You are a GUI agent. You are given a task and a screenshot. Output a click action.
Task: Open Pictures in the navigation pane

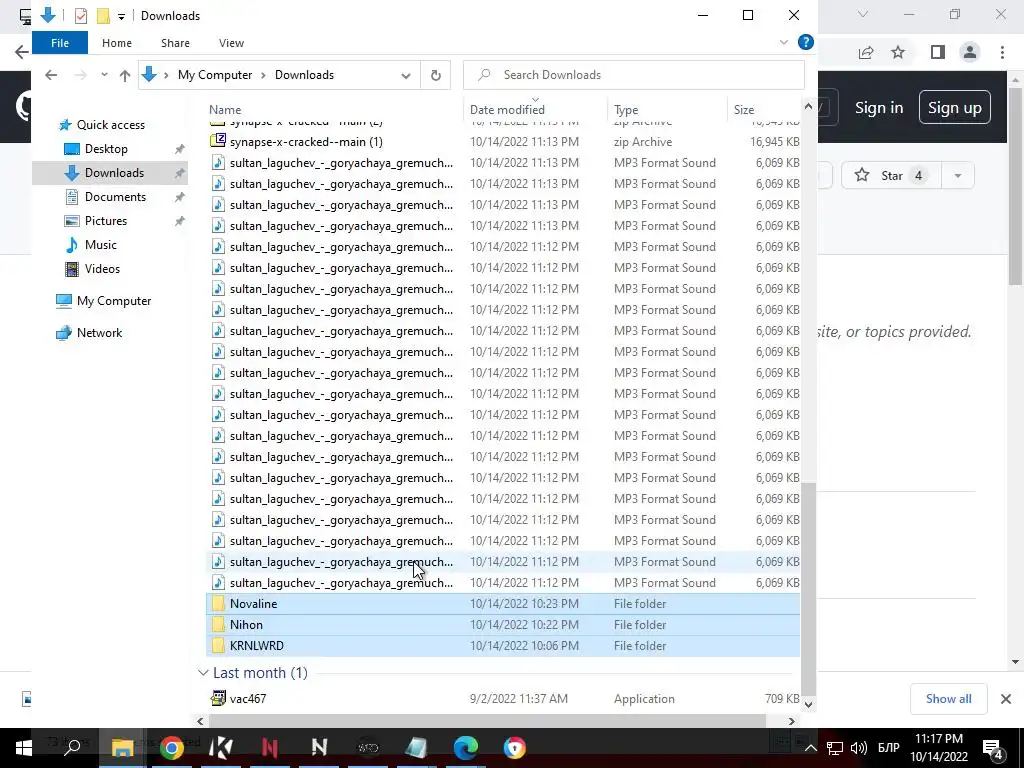pos(105,221)
